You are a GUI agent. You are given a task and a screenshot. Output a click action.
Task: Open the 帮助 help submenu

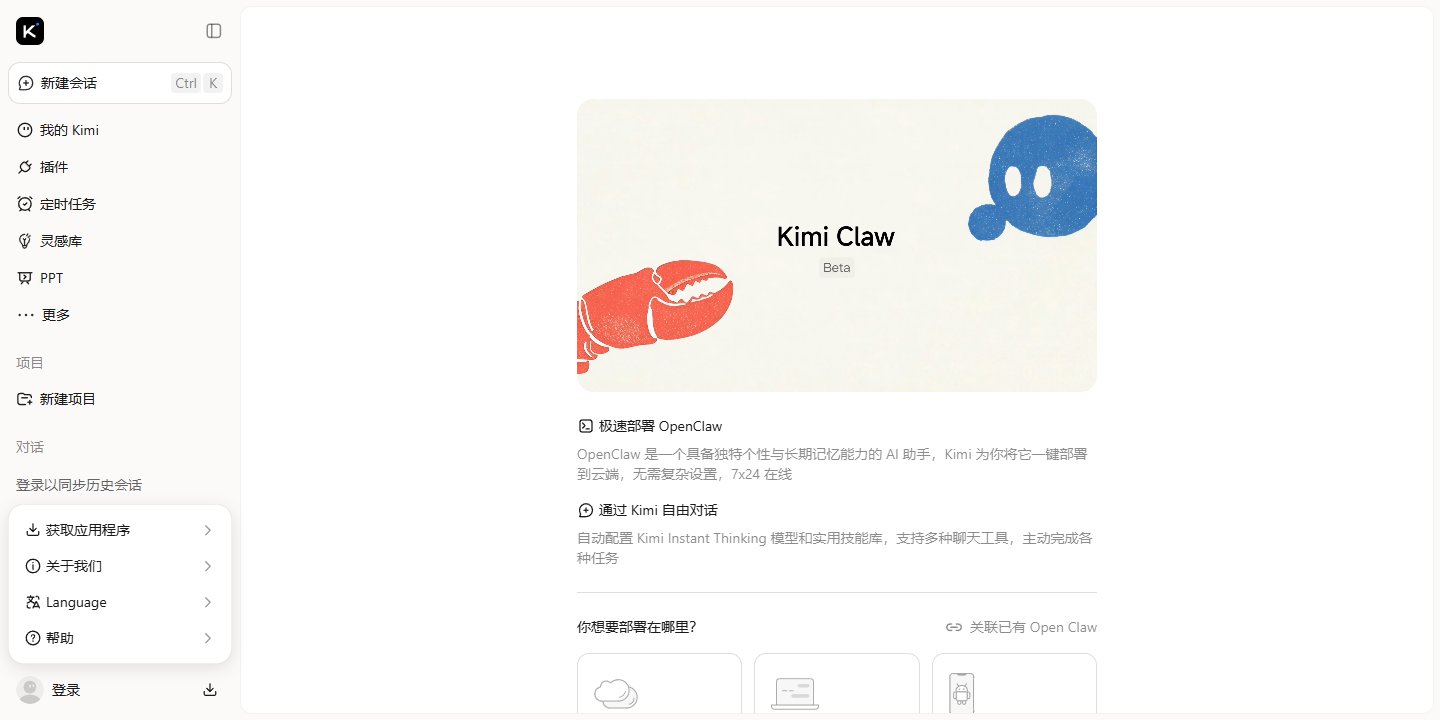(120, 638)
